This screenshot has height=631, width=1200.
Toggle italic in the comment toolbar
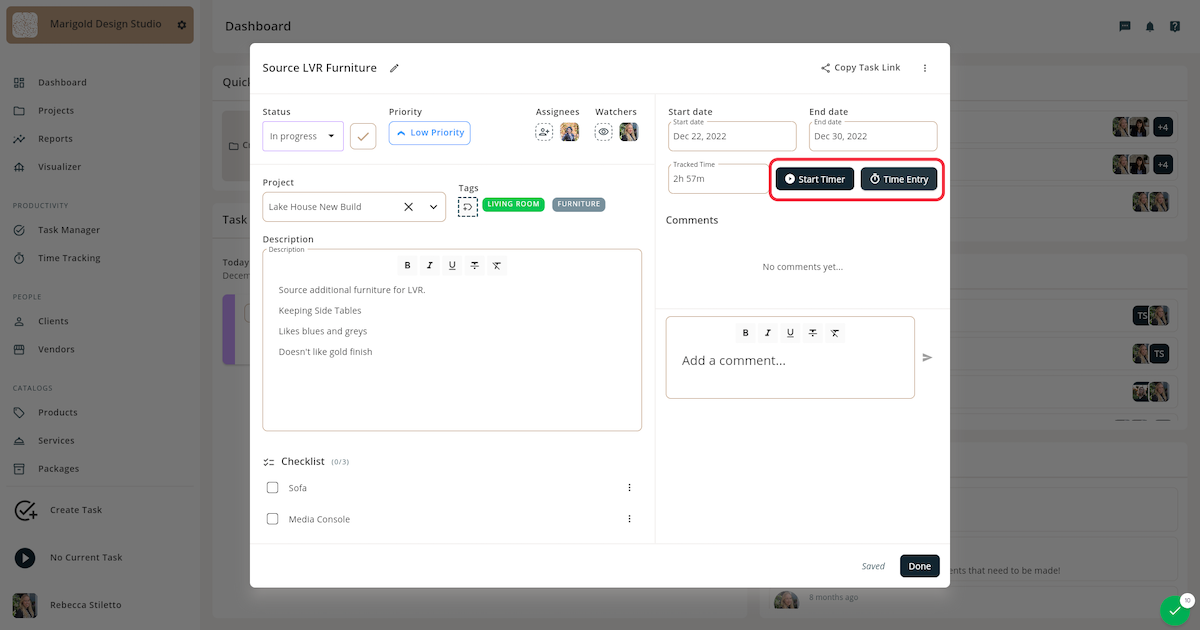(768, 333)
